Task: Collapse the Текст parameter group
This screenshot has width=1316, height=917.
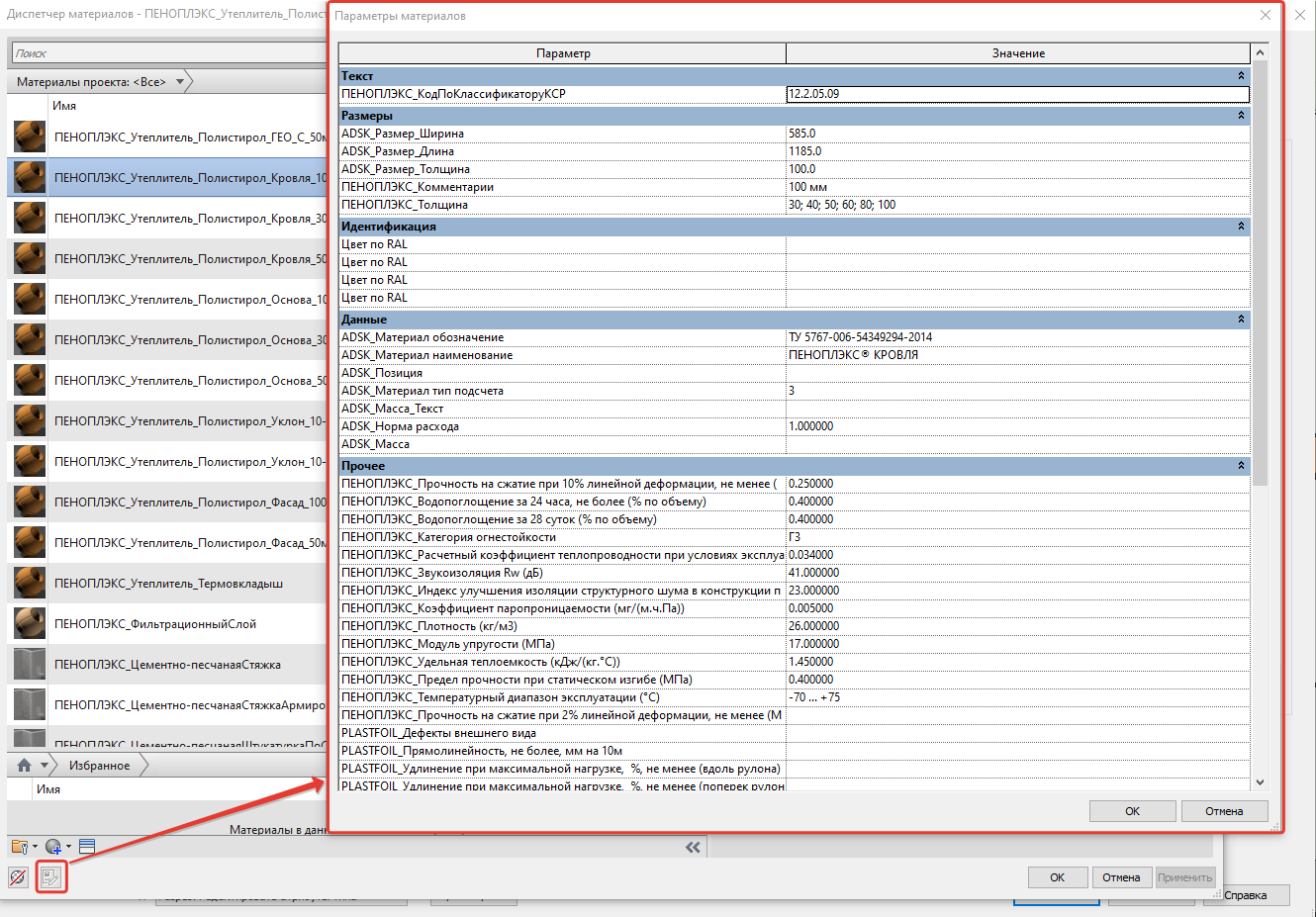Action: click(1241, 76)
